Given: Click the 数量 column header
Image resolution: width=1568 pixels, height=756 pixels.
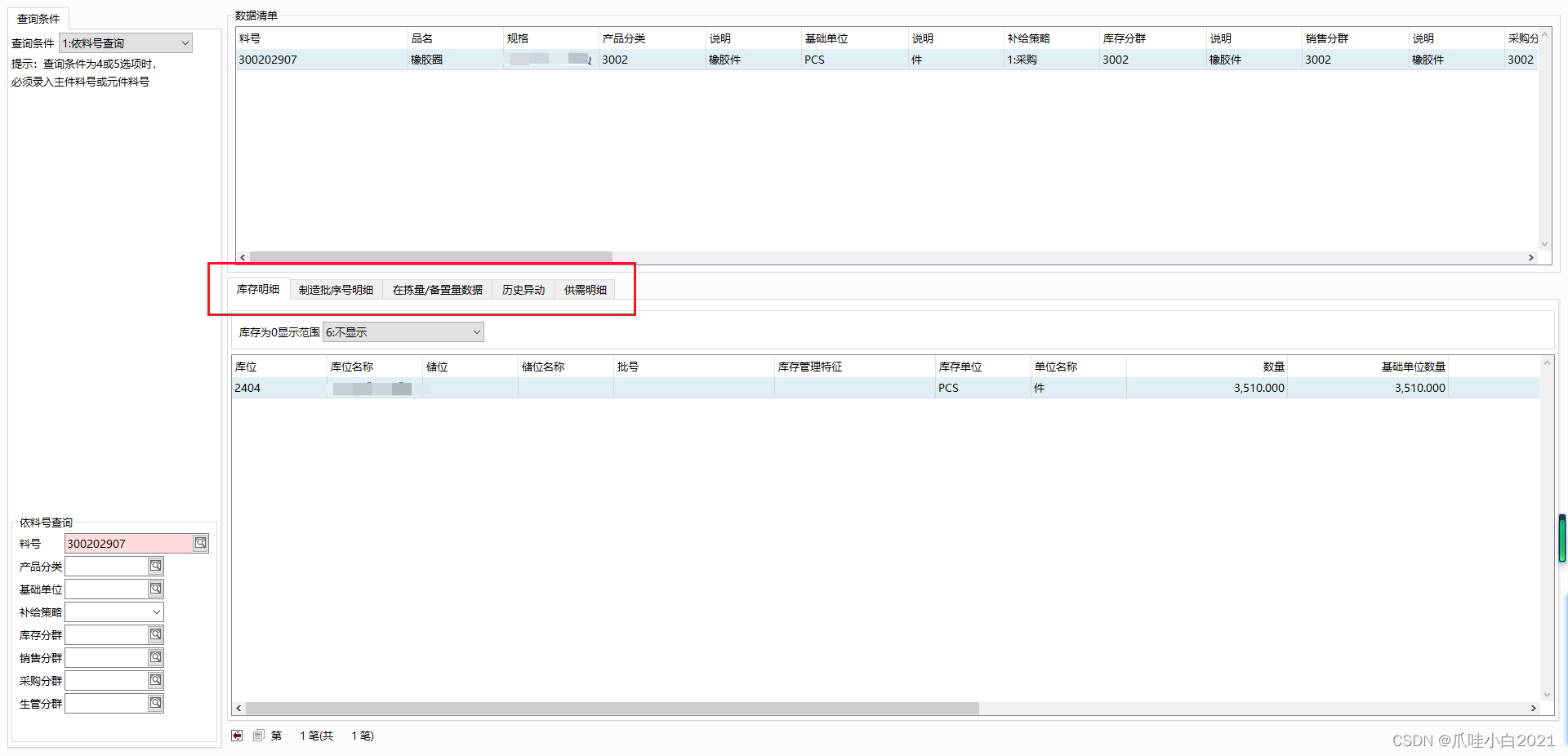Looking at the screenshot, I should (1207, 367).
